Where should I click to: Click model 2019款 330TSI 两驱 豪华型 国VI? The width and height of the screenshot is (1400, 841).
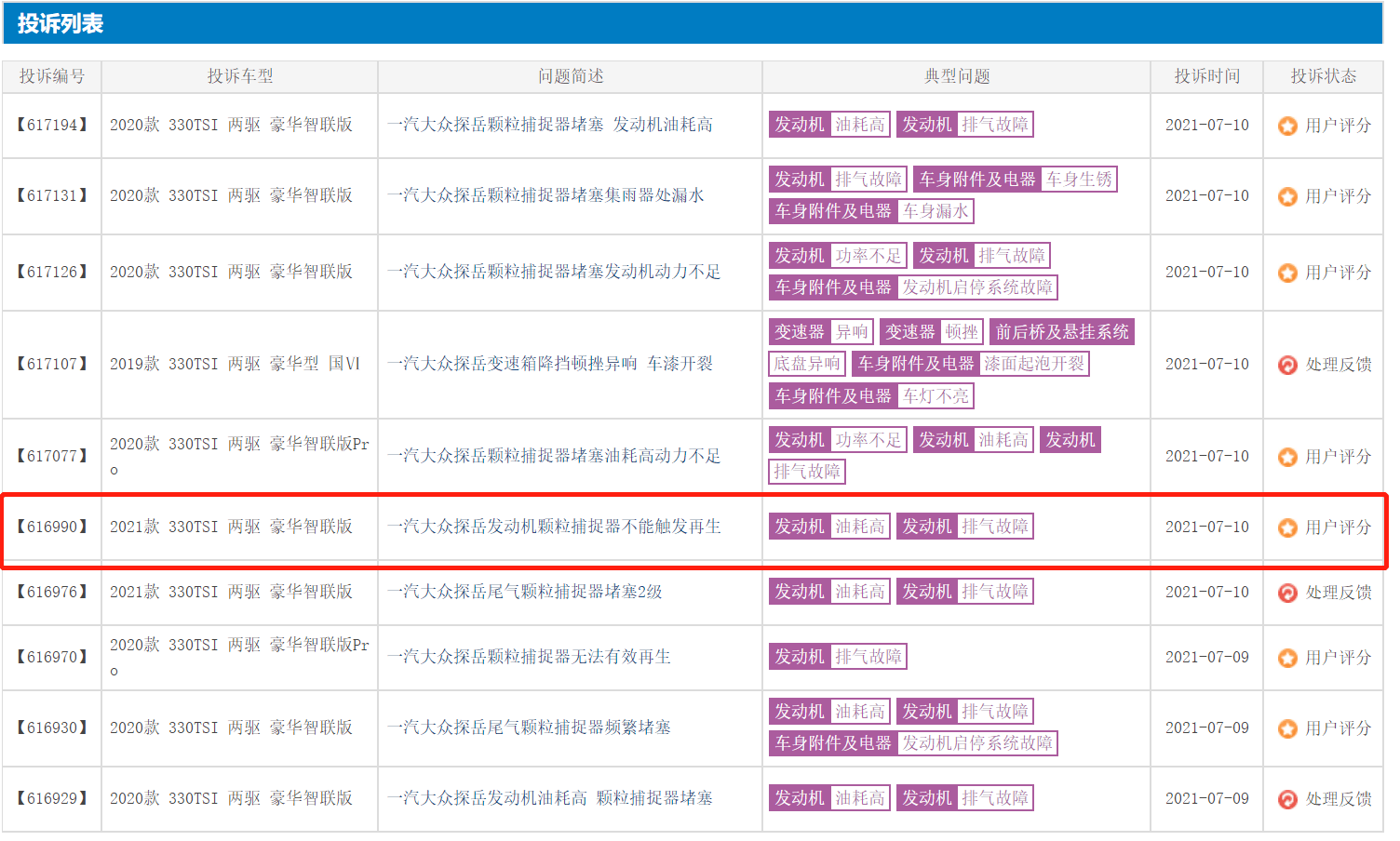pyautogui.click(x=235, y=364)
